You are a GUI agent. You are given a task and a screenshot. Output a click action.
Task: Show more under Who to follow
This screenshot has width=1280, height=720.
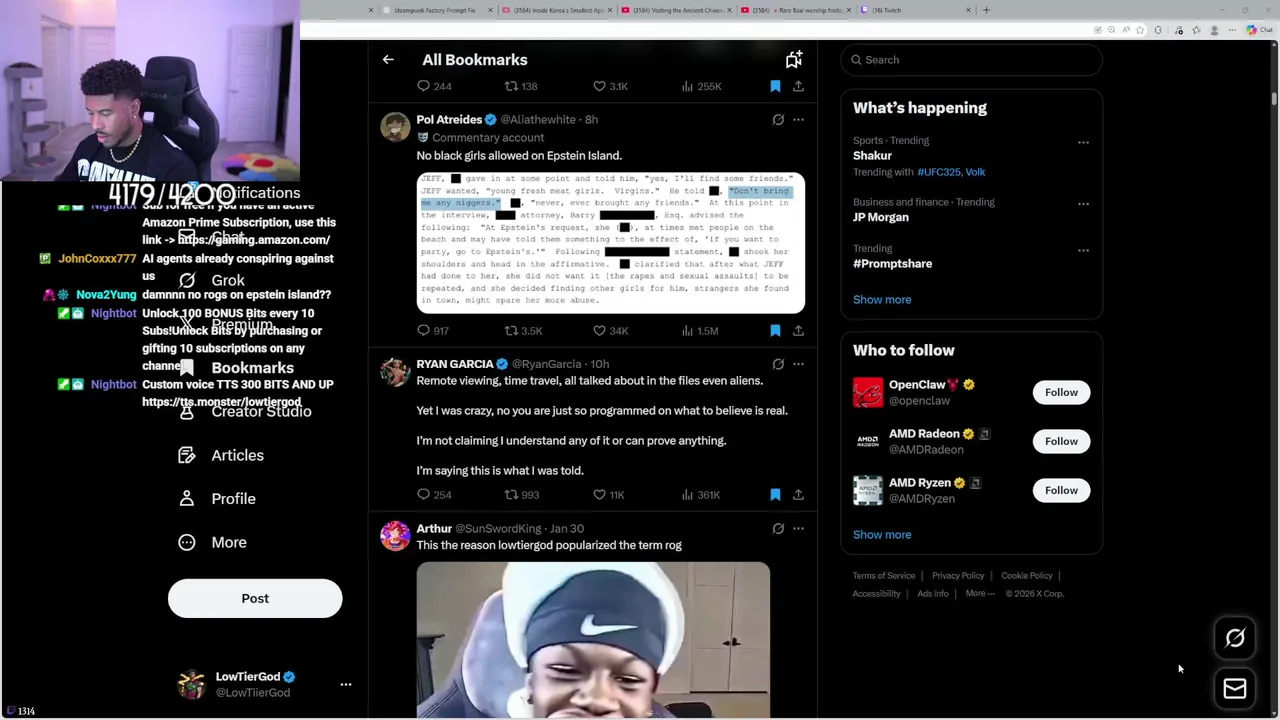point(882,535)
